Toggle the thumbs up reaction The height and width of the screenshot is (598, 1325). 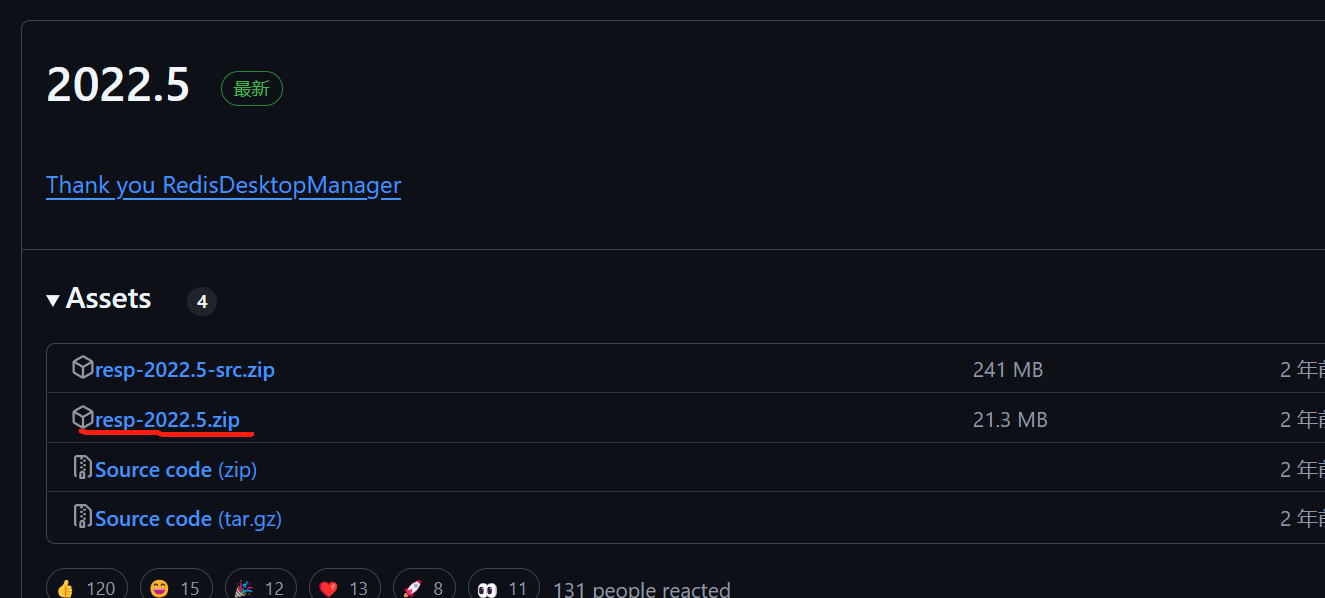87,588
